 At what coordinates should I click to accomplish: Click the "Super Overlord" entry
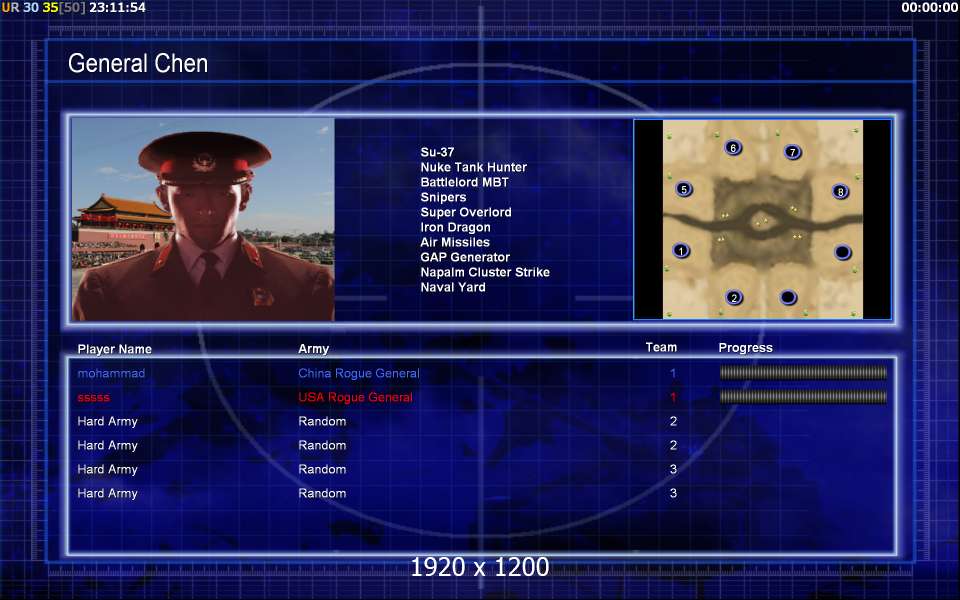[466, 212]
